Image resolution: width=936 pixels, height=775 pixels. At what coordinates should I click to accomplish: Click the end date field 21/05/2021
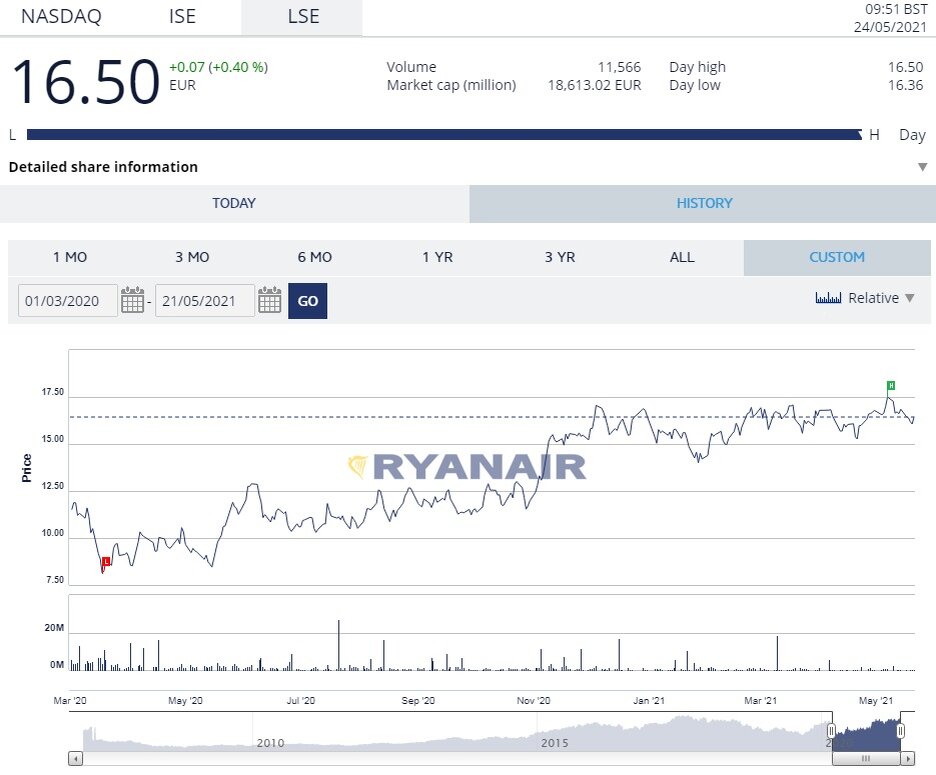point(205,300)
